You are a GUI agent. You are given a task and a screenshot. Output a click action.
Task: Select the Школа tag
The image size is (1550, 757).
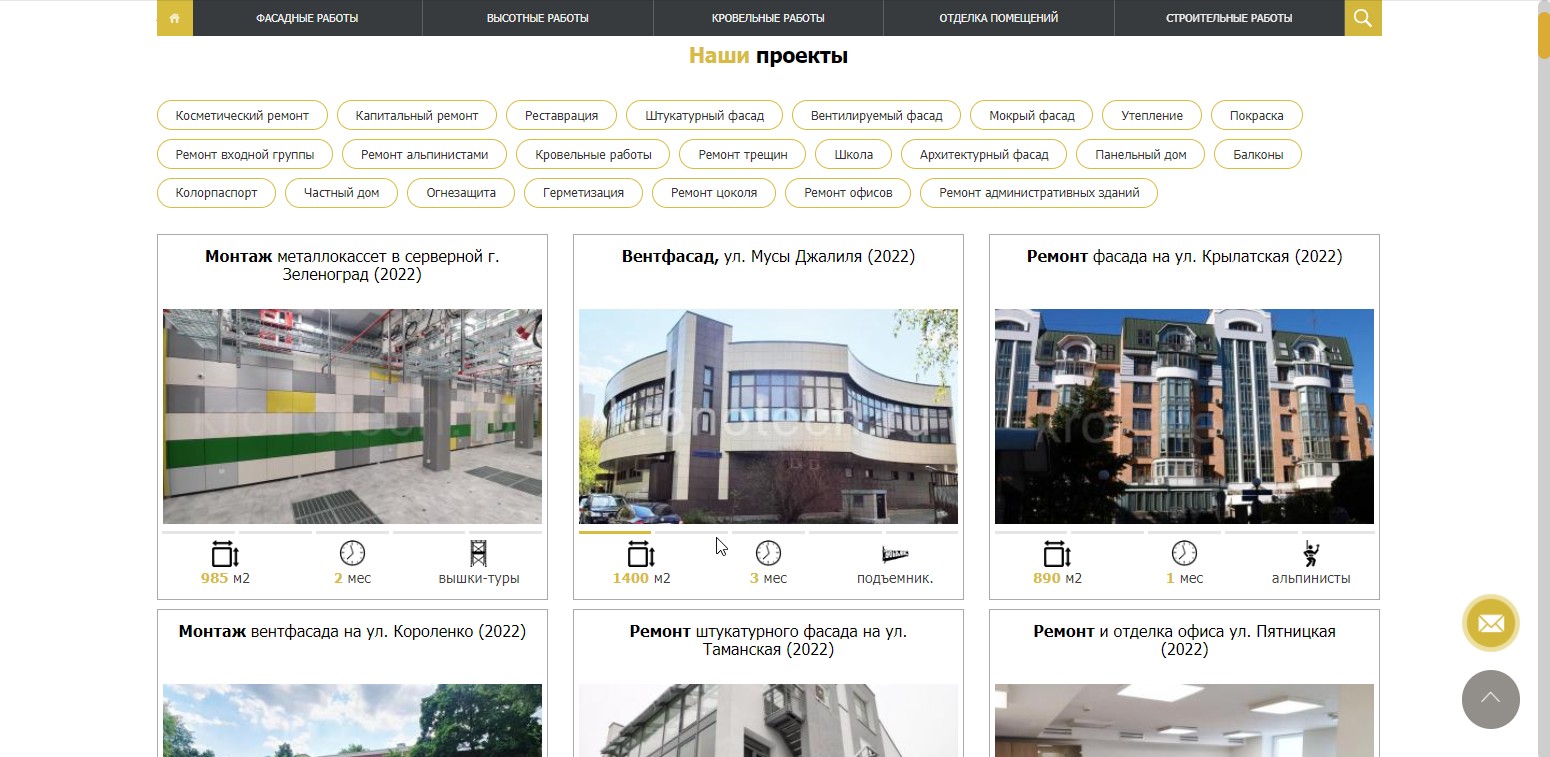(x=853, y=155)
